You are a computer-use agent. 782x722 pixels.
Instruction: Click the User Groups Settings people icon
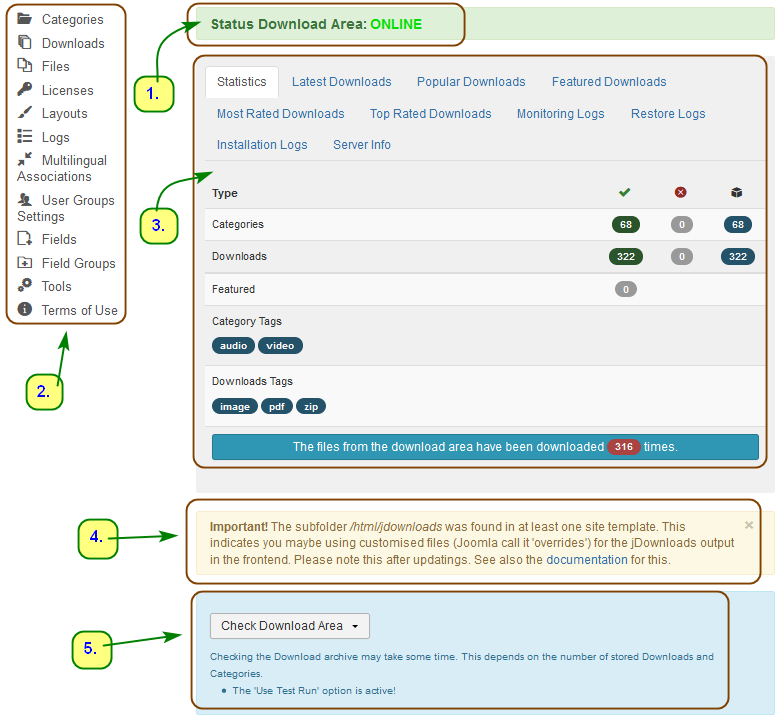click(x=24, y=199)
